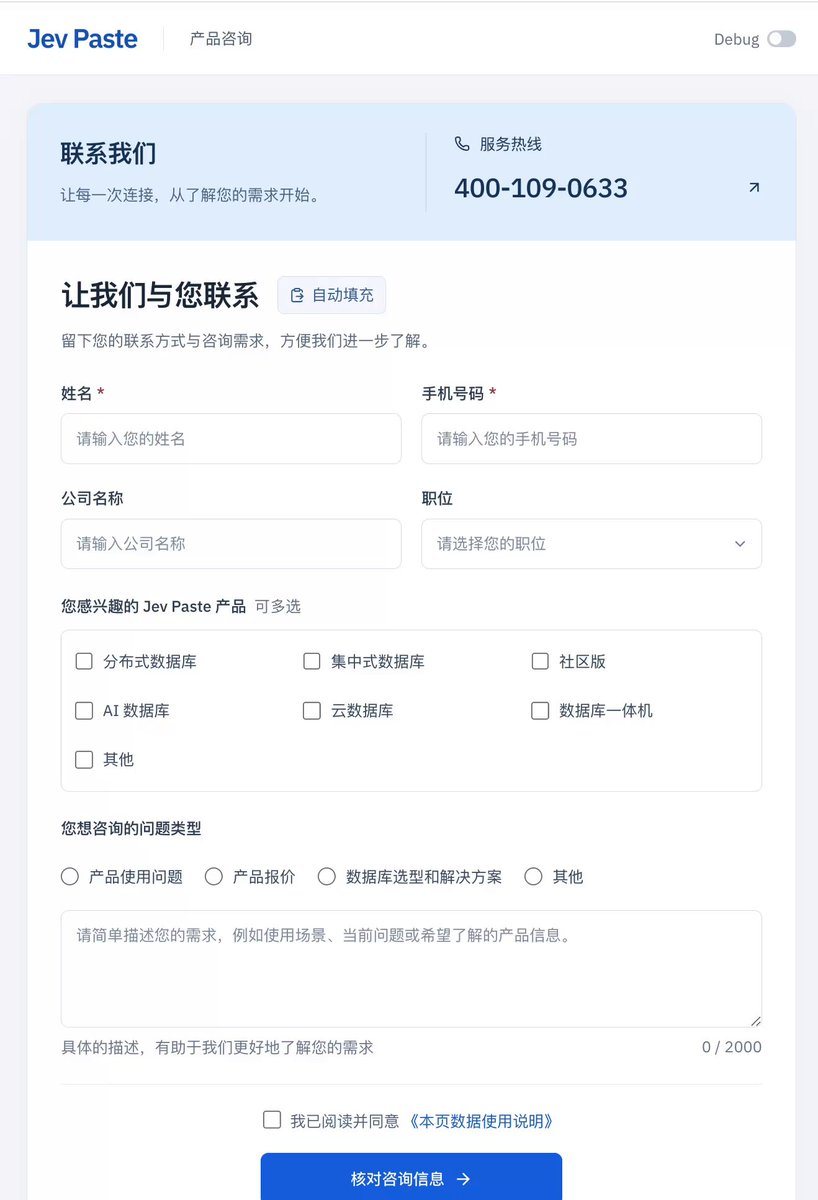
Task: Check the 云数据库 checkbox
Action: (312, 710)
